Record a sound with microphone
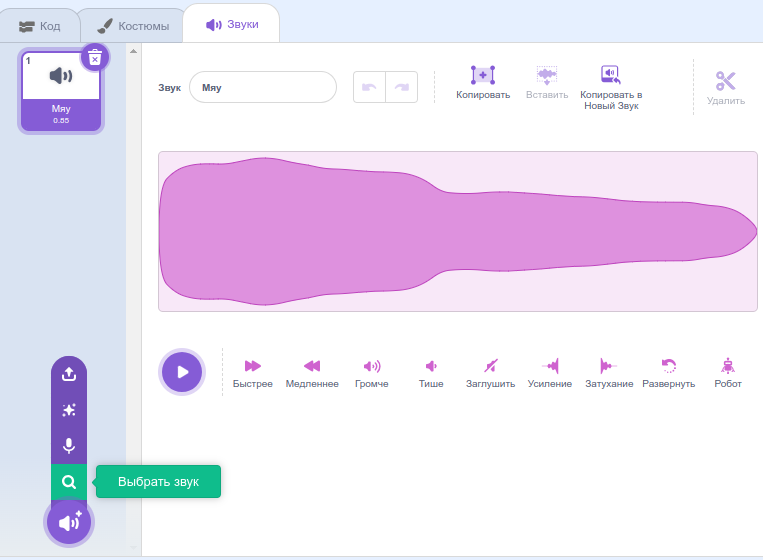This screenshot has height=560, width=763. click(69, 446)
